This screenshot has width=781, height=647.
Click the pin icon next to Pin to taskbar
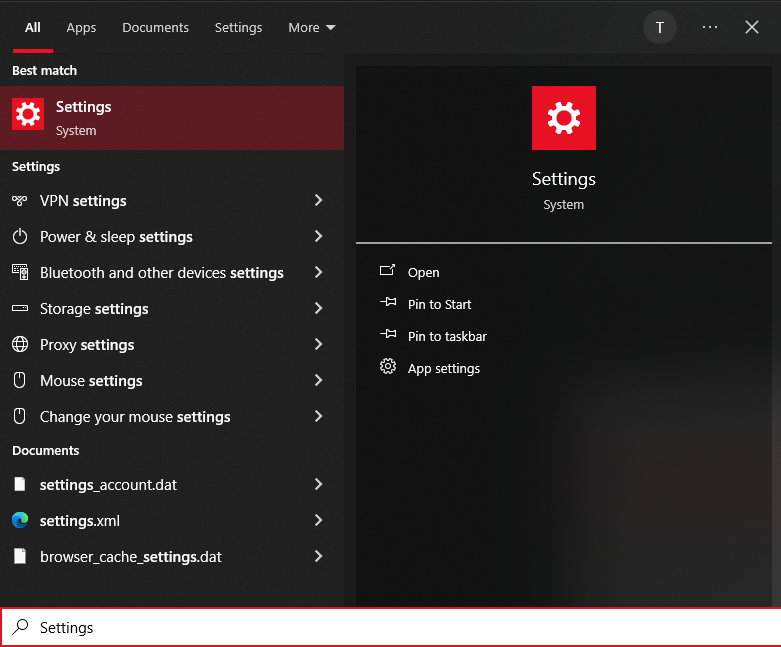(x=388, y=334)
